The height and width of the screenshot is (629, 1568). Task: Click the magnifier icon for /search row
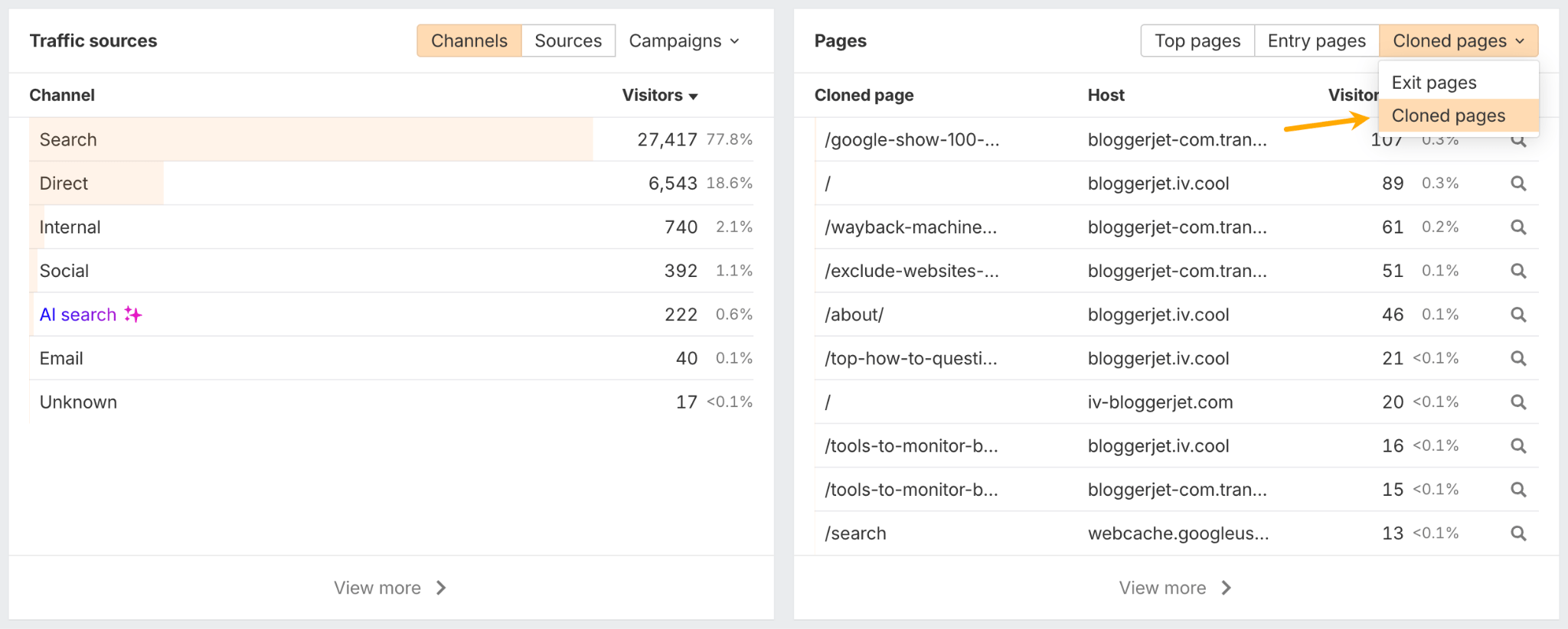pos(1518,533)
